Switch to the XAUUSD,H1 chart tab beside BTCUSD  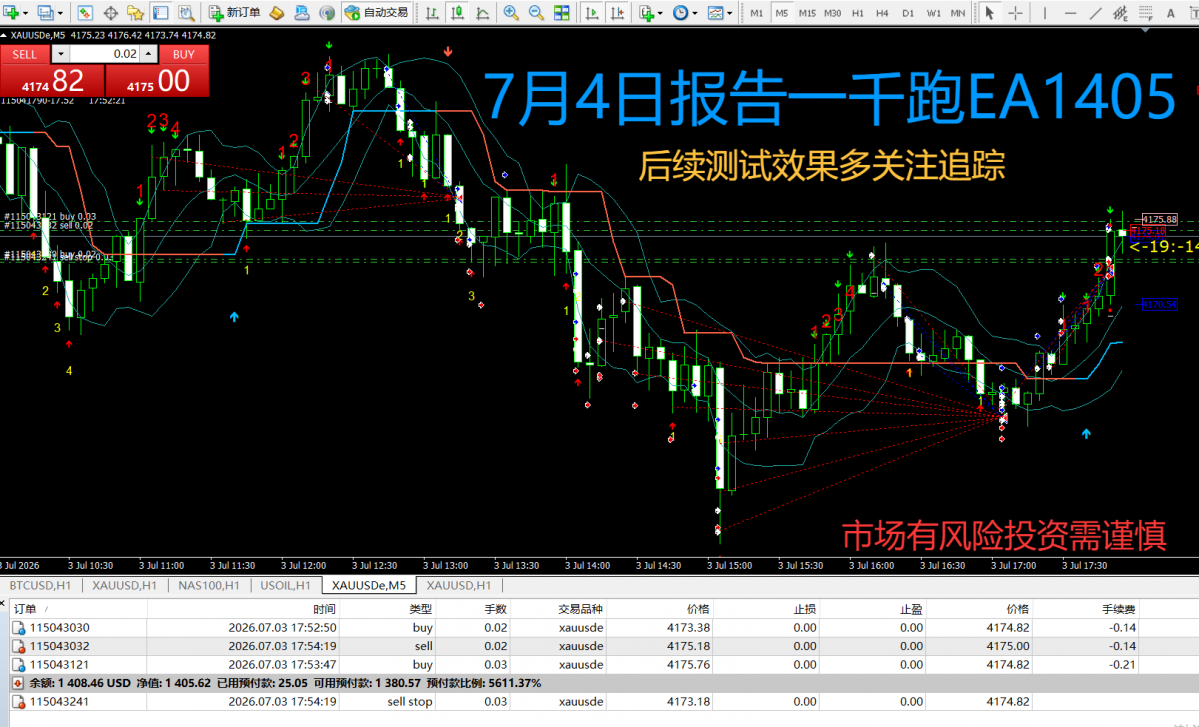point(124,585)
